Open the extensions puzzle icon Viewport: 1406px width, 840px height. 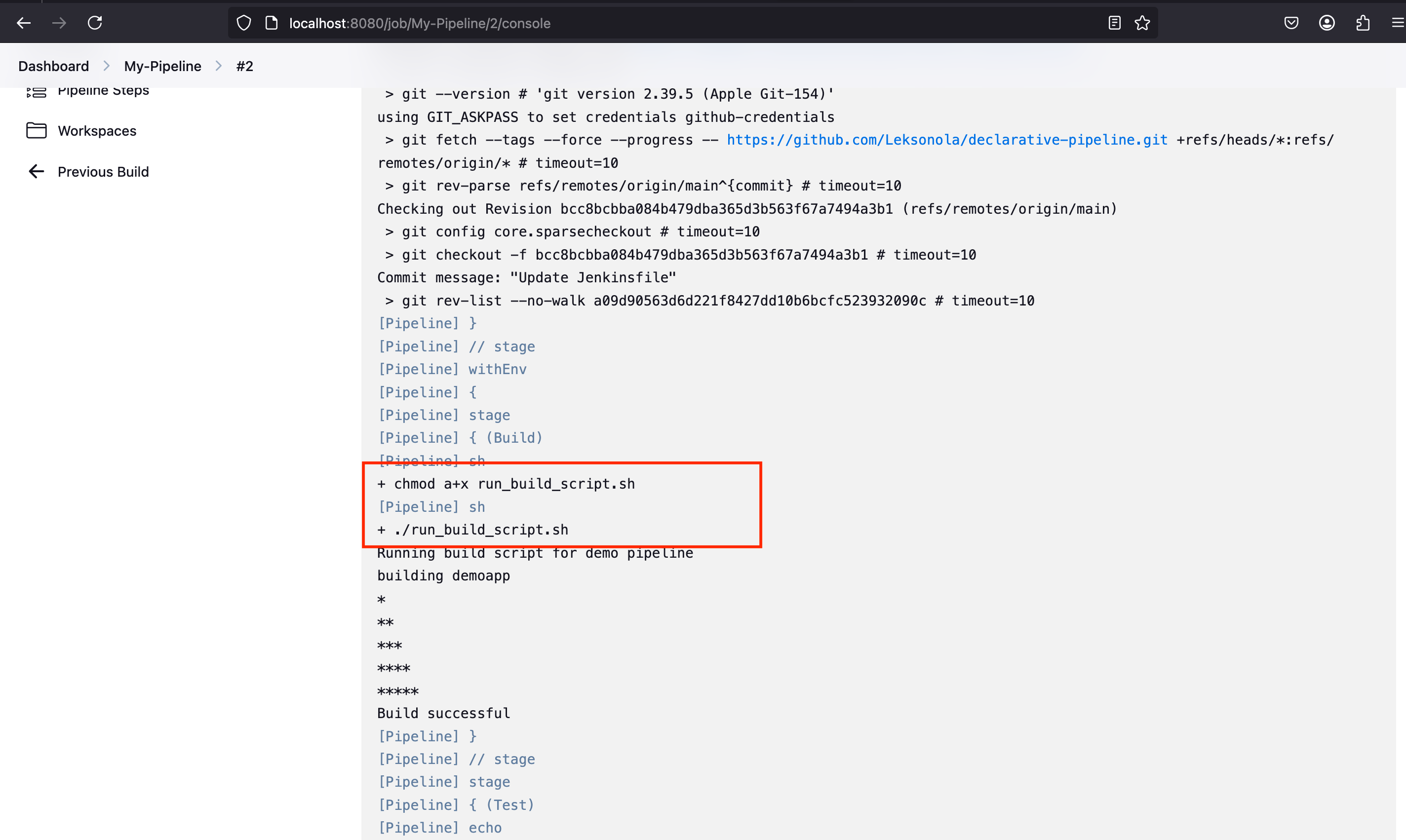(1363, 23)
